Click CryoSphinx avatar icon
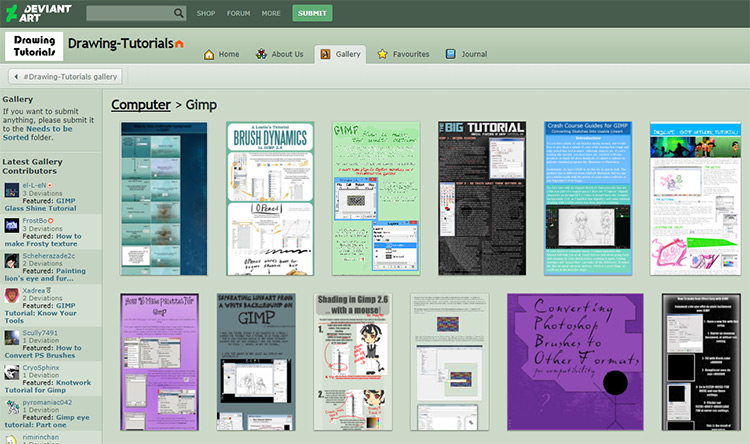 11,373
